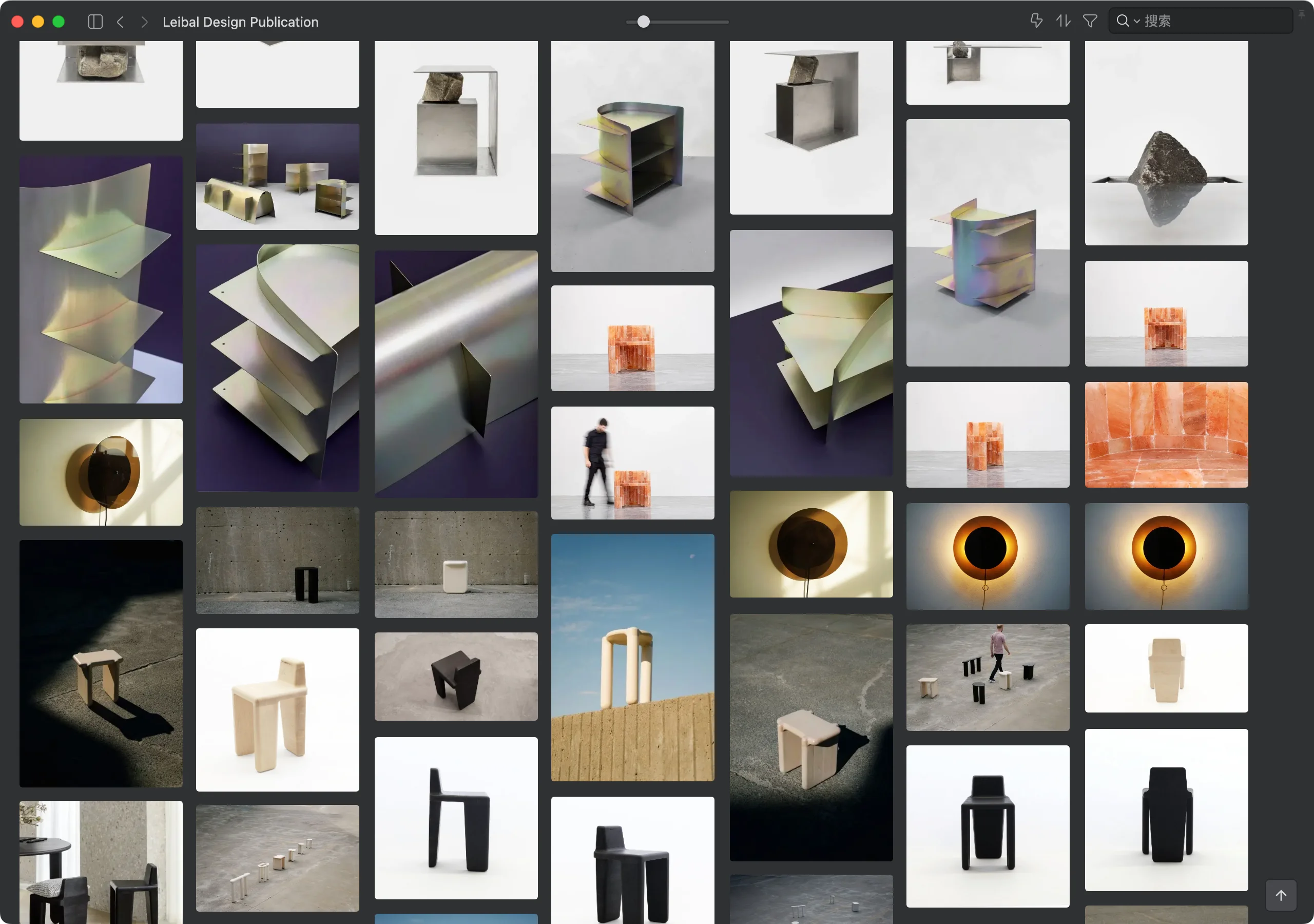Click the Leibal Design Publication title
Screen dimensions: 1314x924
tap(240, 22)
